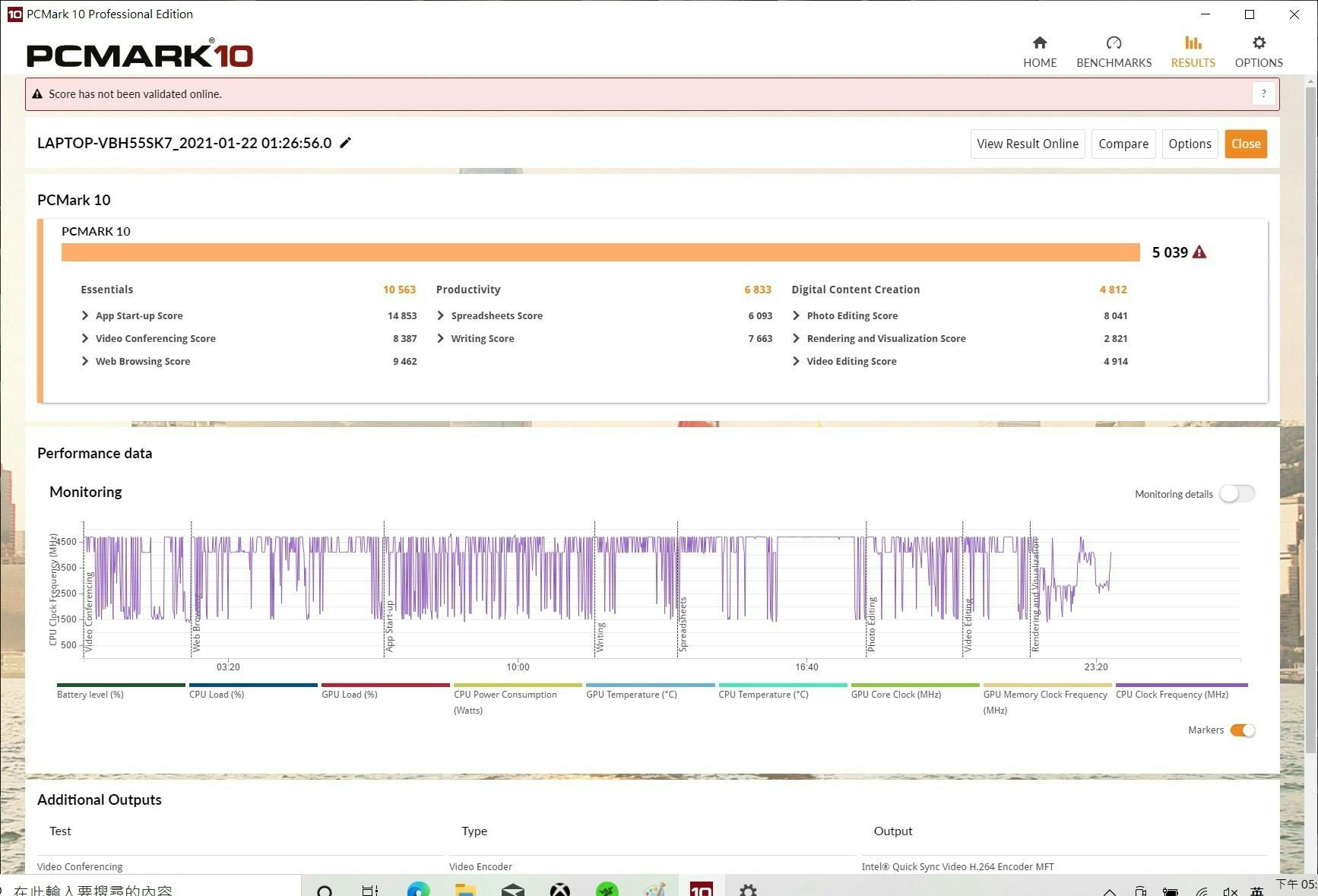Open Microsoft Edge from the taskbar

[x=418, y=889]
